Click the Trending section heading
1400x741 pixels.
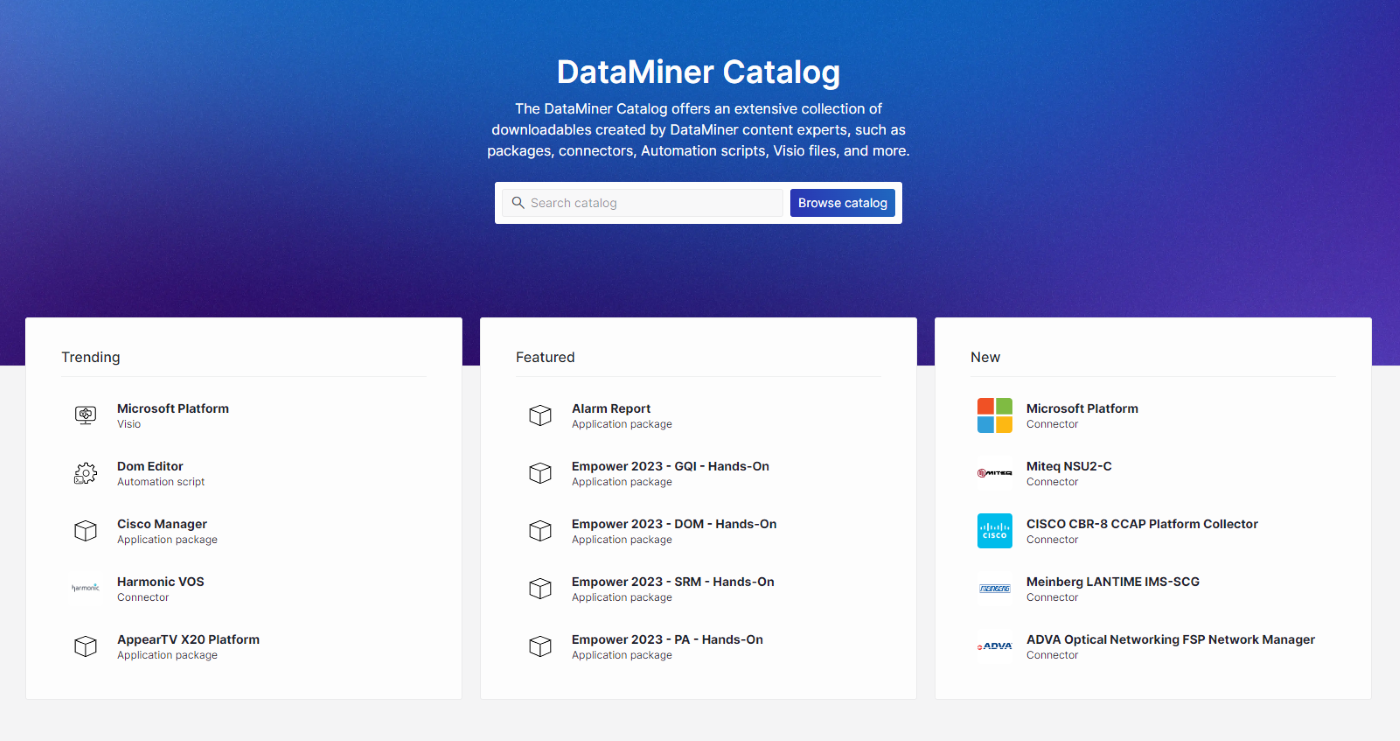pyautogui.click(x=90, y=357)
